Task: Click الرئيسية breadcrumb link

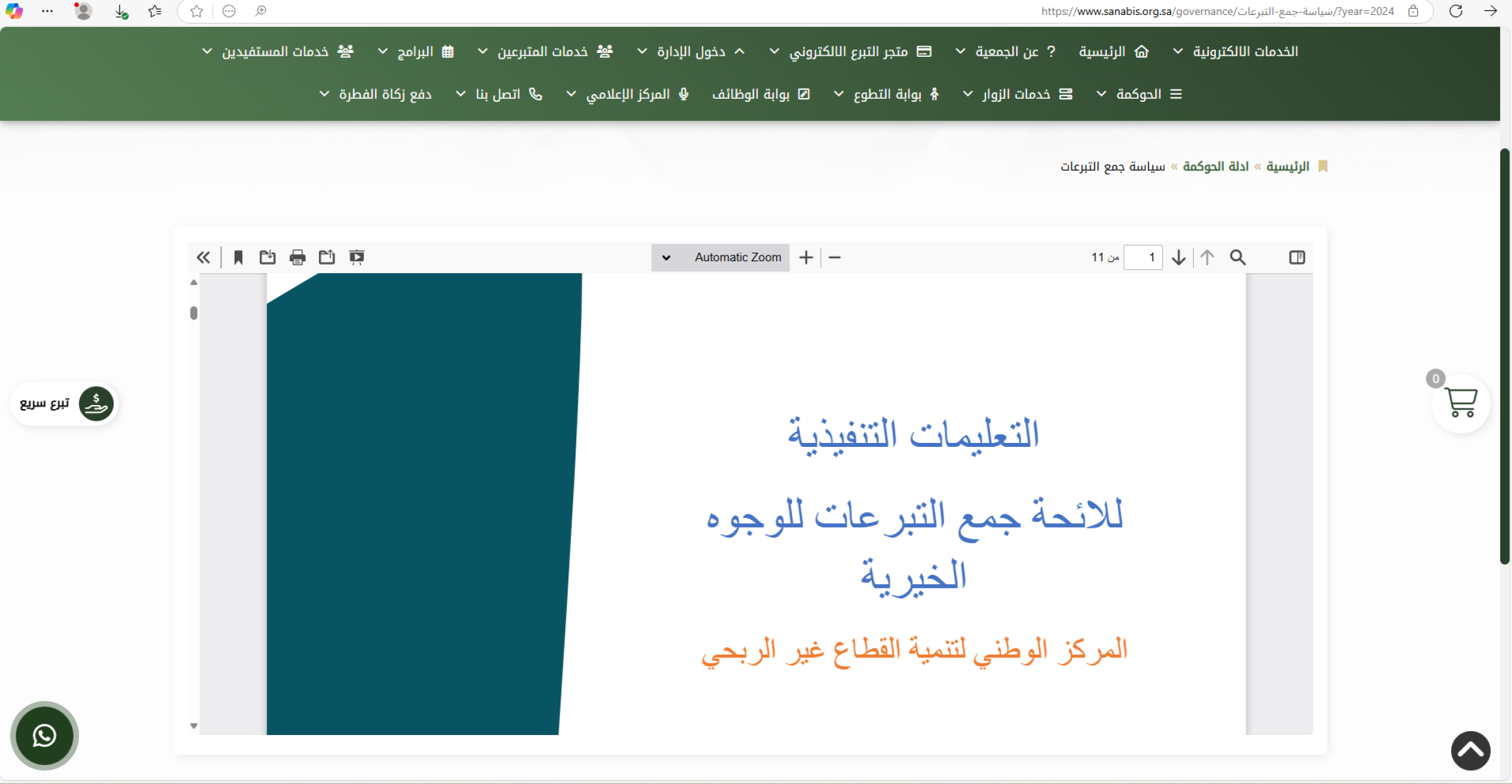Action: (x=1288, y=167)
